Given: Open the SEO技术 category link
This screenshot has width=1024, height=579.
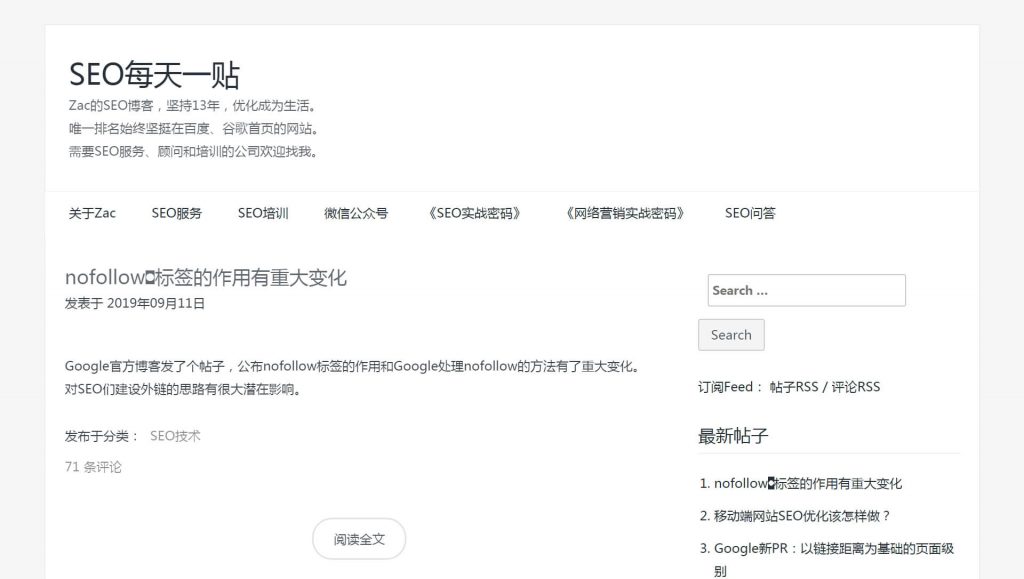Looking at the screenshot, I should [175, 436].
